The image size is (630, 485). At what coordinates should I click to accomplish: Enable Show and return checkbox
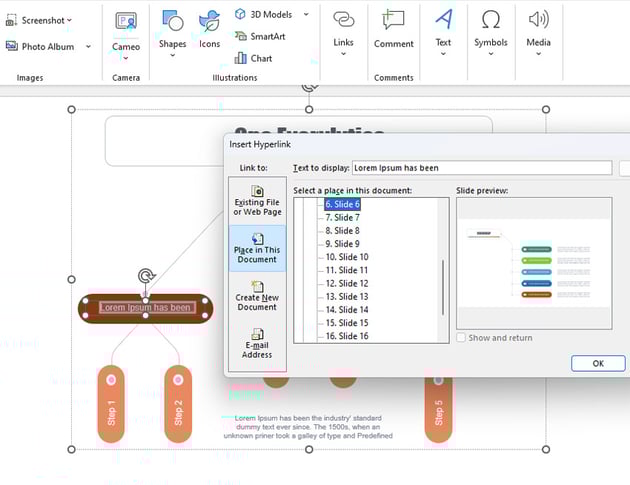coord(461,338)
